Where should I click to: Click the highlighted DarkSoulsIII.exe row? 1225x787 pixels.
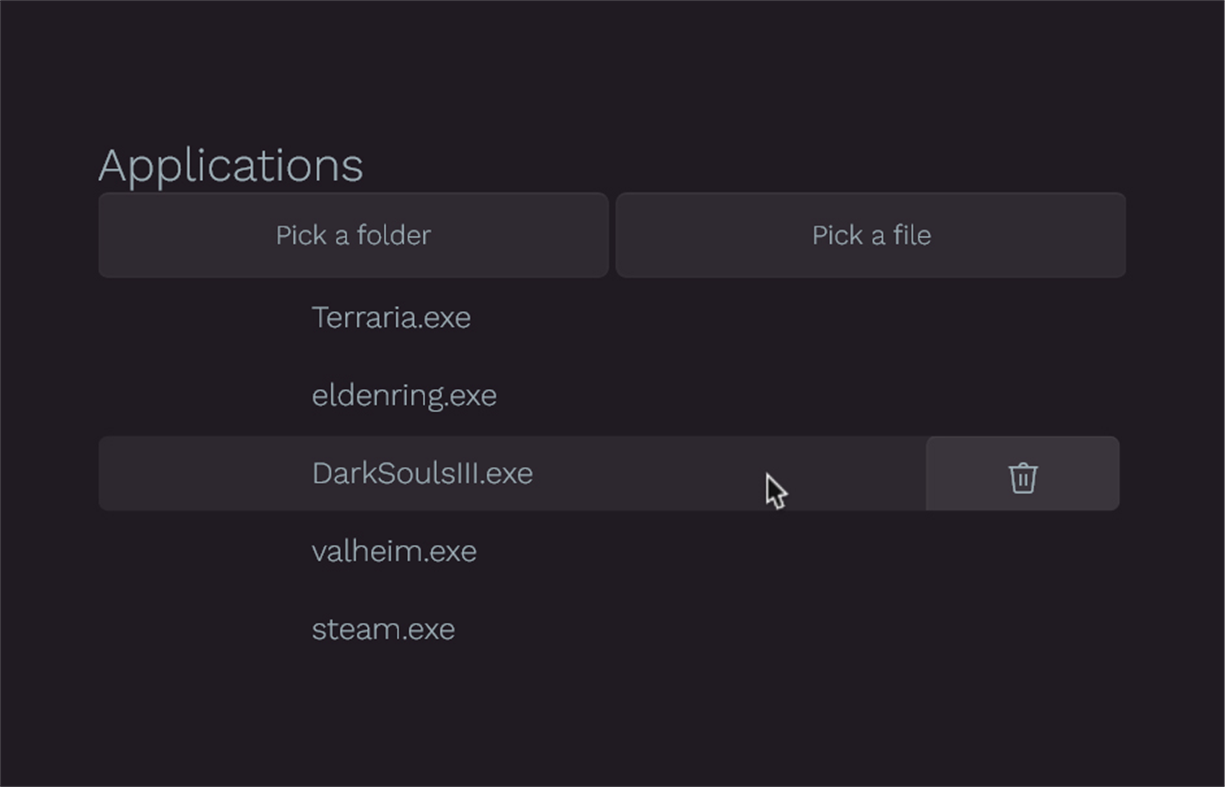(x=512, y=474)
